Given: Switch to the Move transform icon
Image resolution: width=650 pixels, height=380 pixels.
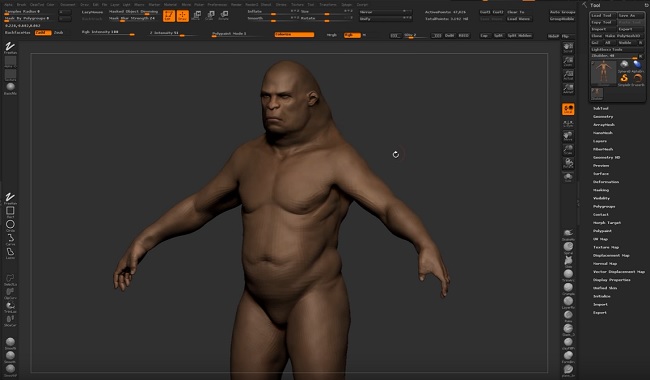Looking at the screenshot, I should [196, 16].
